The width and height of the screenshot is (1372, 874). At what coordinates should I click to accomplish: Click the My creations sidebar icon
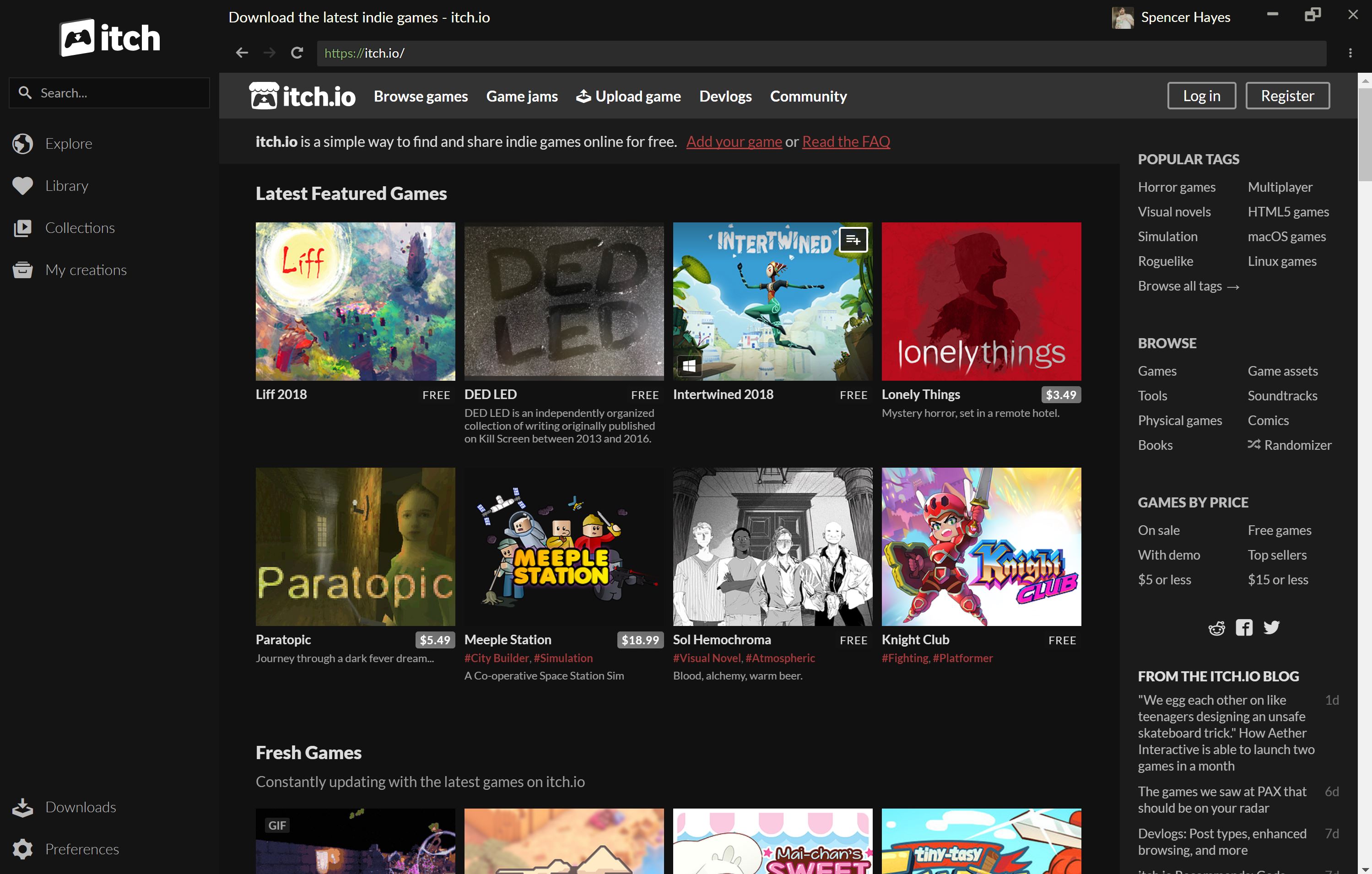click(23, 269)
